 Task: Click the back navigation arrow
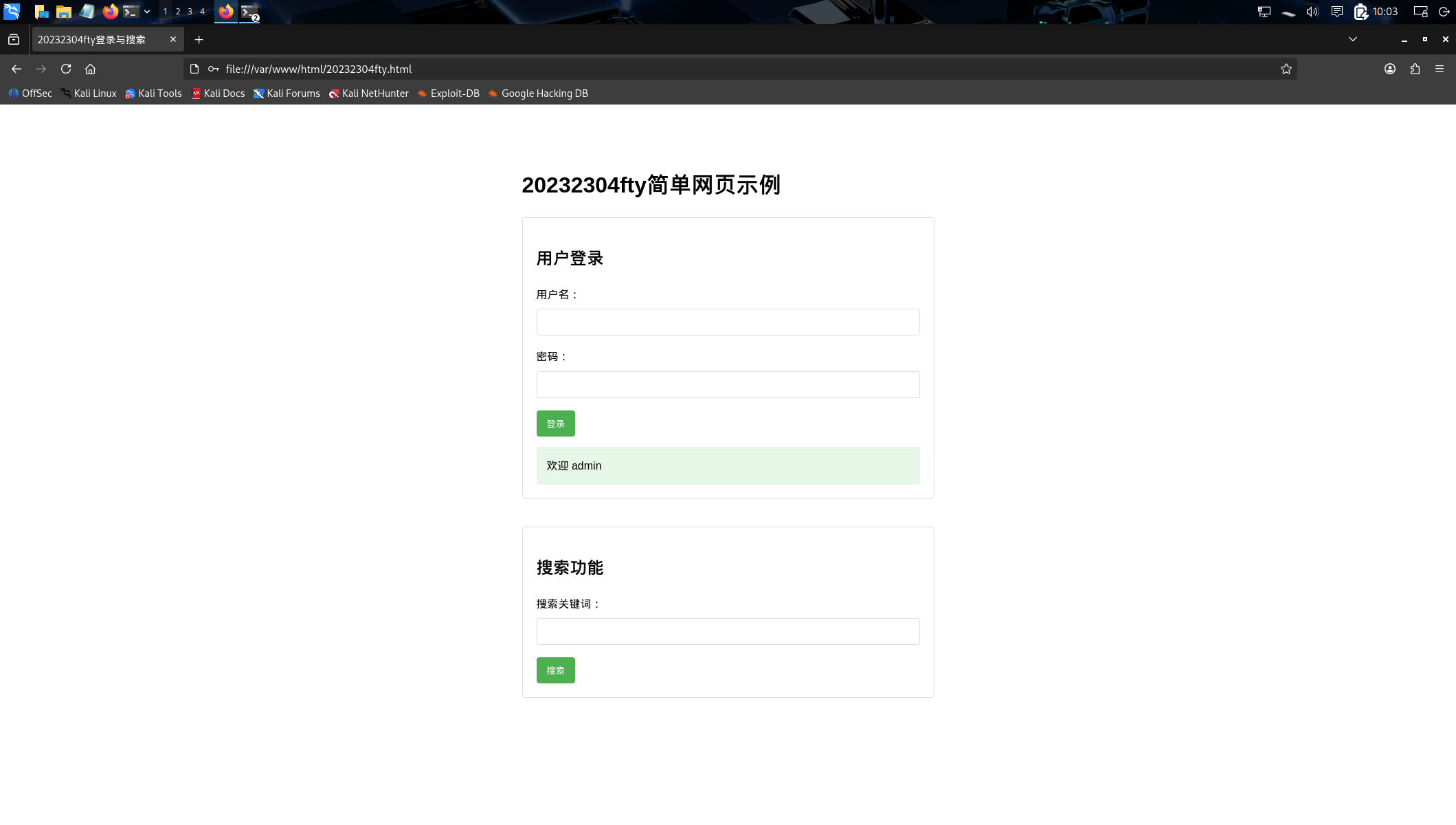click(x=16, y=69)
